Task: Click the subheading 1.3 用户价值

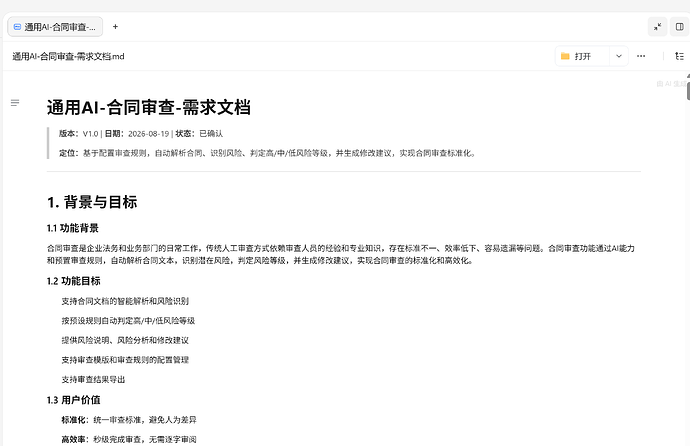Action: [73, 400]
